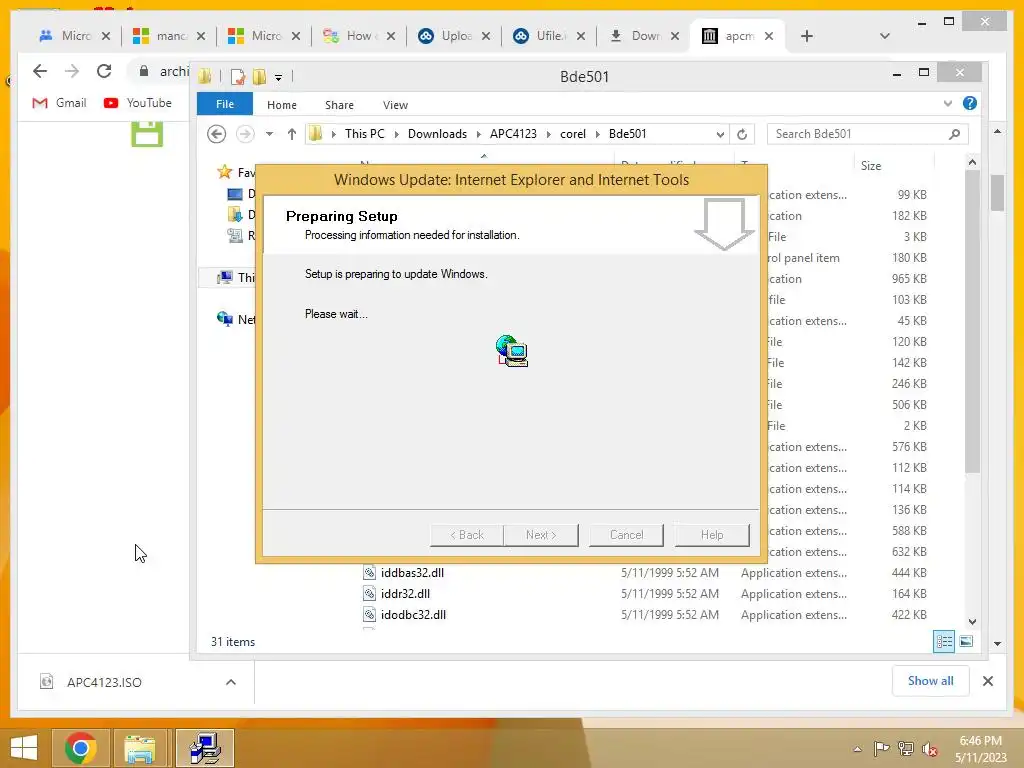Open the Chrome tab search chevron
Image resolution: width=1024 pixels, height=768 pixels.
(x=884, y=36)
